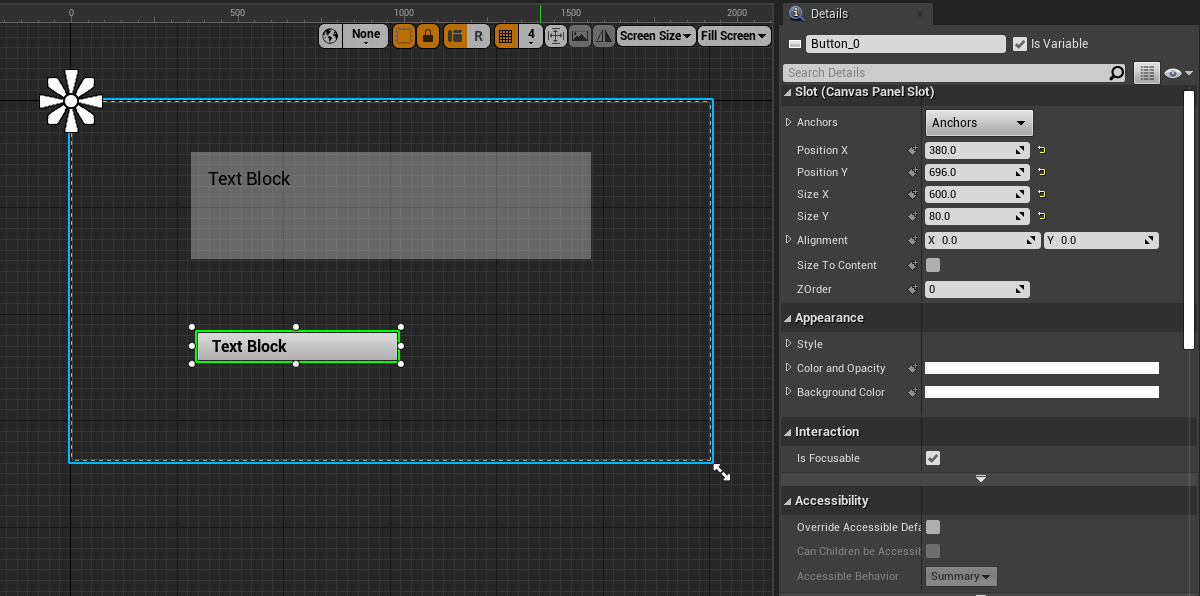The width and height of the screenshot is (1200, 596).
Task: Open the Anchors preset dropdown
Action: coord(979,123)
